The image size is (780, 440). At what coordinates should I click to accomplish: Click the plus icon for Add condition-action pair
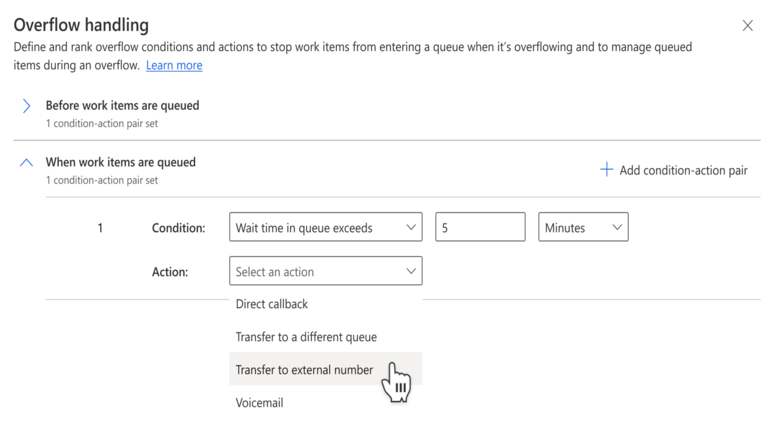[x=606, y=170]
